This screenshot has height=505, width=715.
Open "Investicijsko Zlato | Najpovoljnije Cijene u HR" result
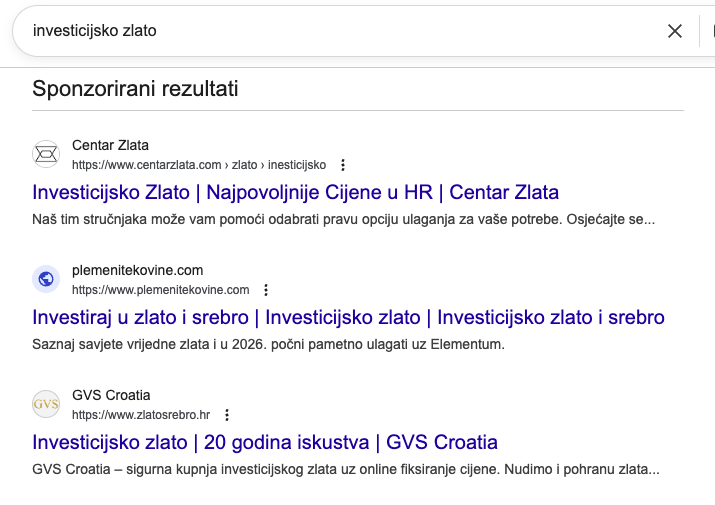[295, 192]
